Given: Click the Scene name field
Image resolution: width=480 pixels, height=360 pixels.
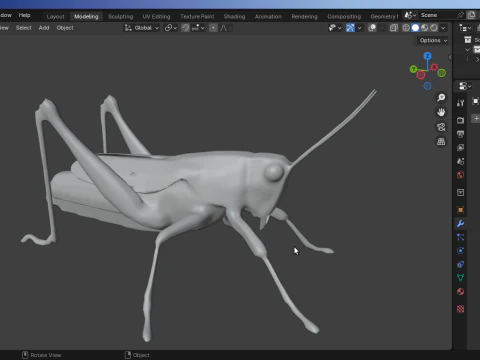Looking at the screenshot, I should (x=437, y=15).
